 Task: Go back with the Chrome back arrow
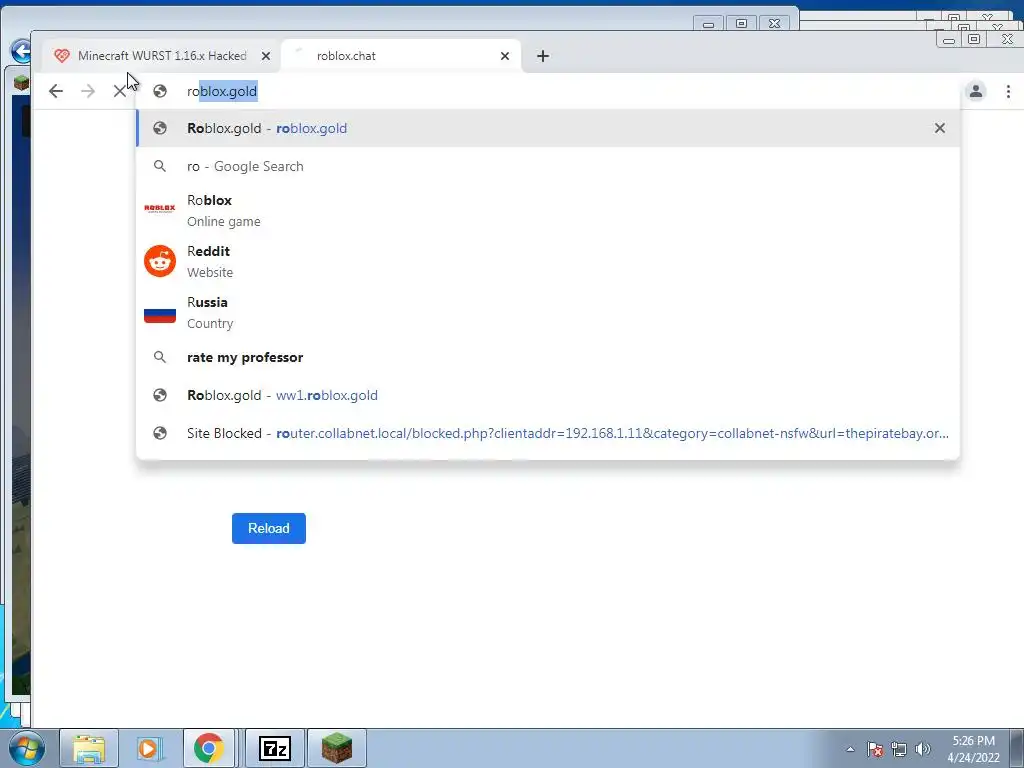point(56,91)
